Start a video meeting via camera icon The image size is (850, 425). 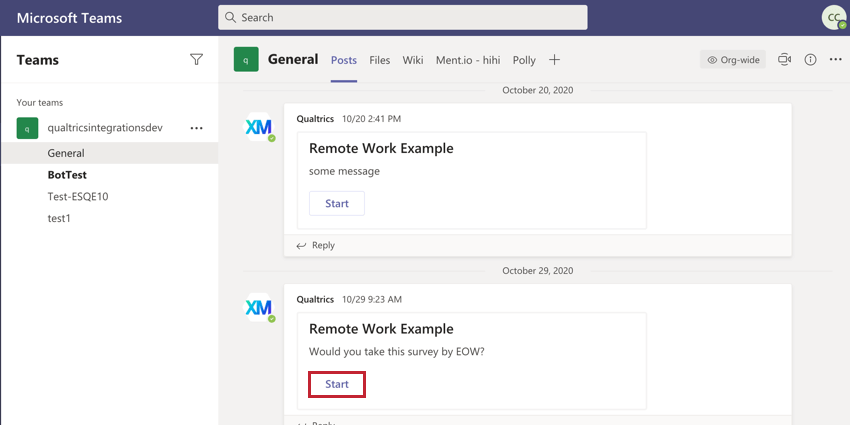pos(784,60)
